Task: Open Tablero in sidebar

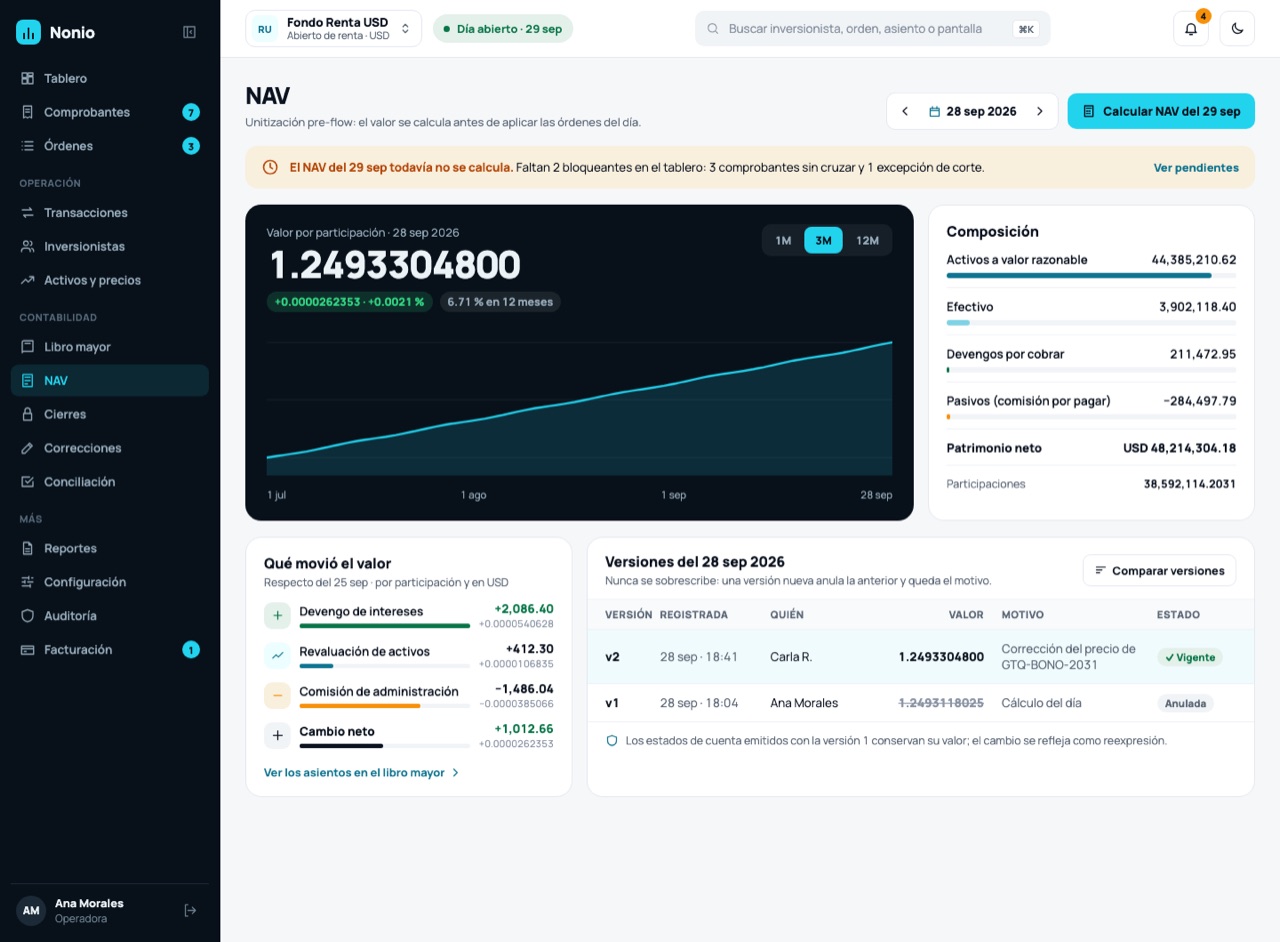Action: pos(110,78)
